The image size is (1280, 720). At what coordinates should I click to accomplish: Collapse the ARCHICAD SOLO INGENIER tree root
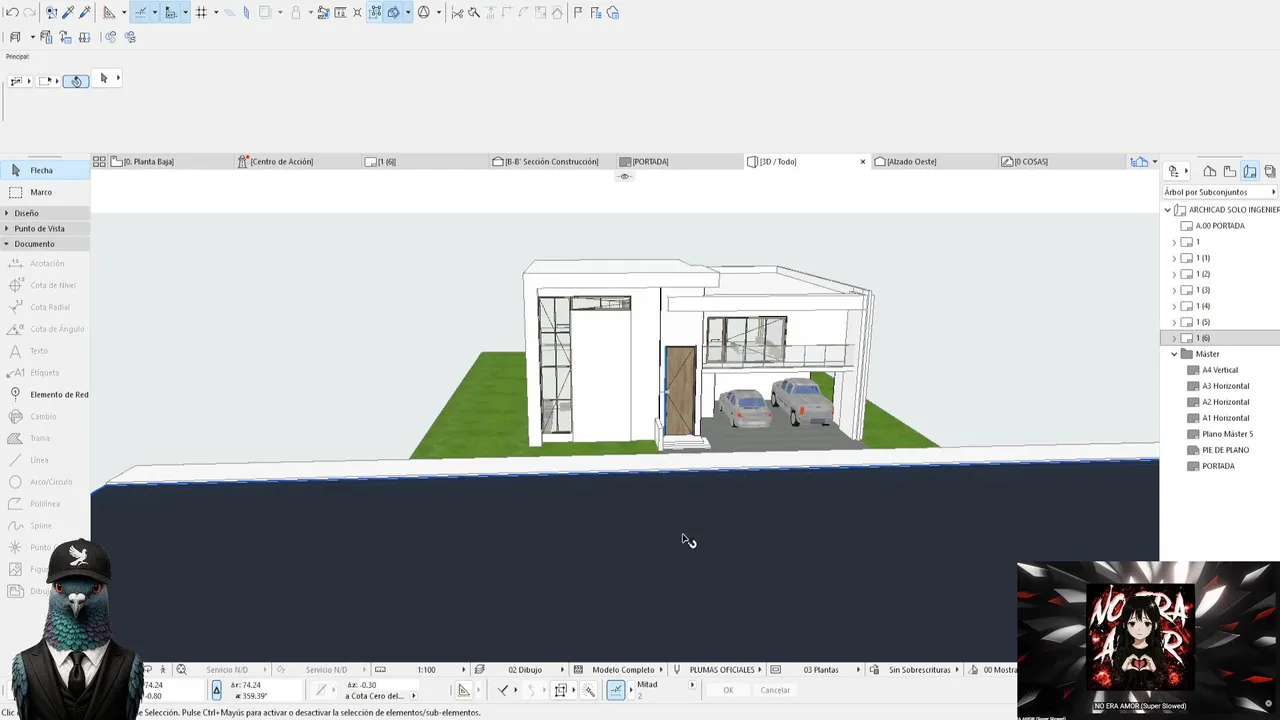[1167, 210]
